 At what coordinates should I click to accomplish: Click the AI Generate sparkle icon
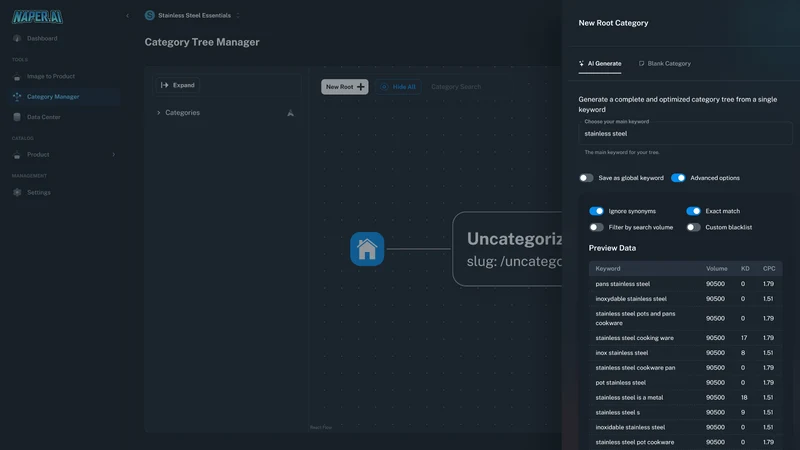point(582,64)
